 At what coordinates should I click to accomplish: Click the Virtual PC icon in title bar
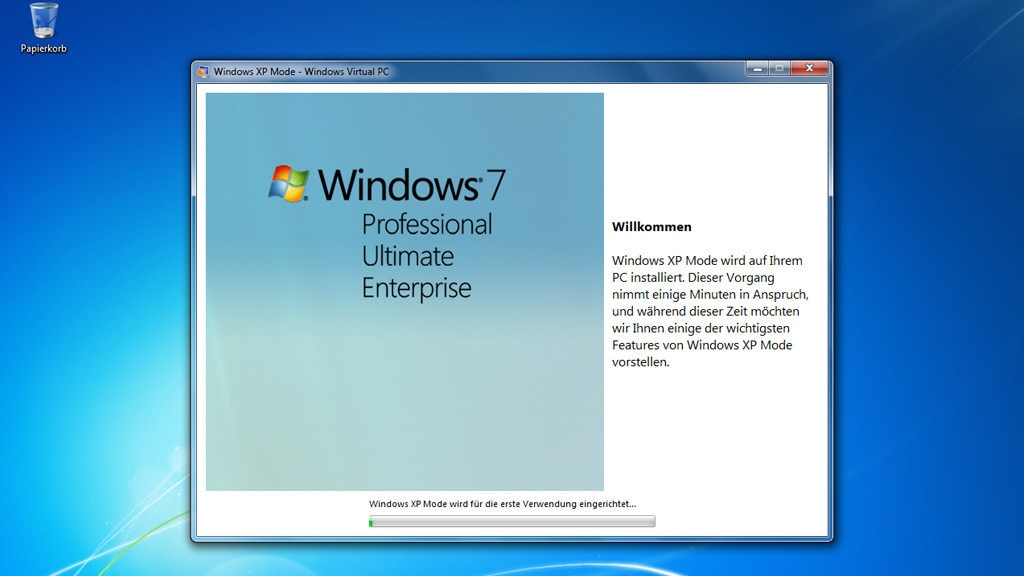pos(204,71)
